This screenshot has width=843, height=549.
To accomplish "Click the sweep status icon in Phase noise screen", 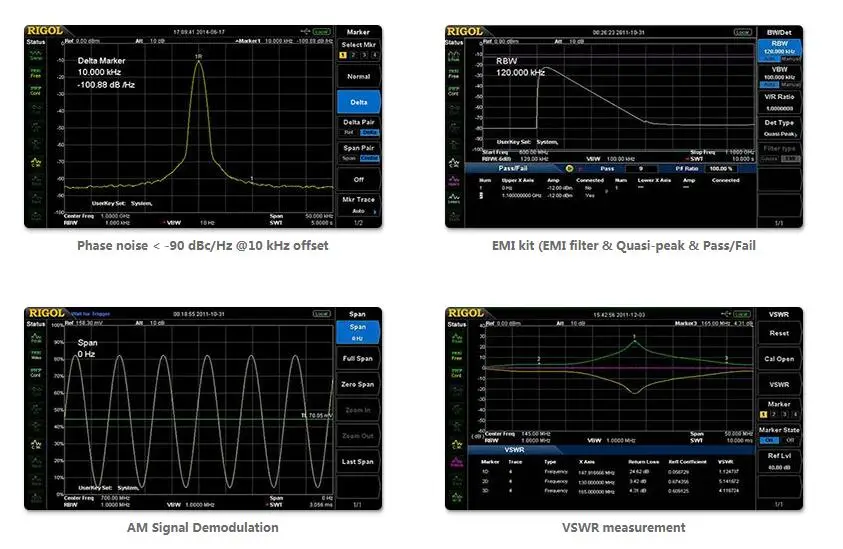I will coord(35,54).
